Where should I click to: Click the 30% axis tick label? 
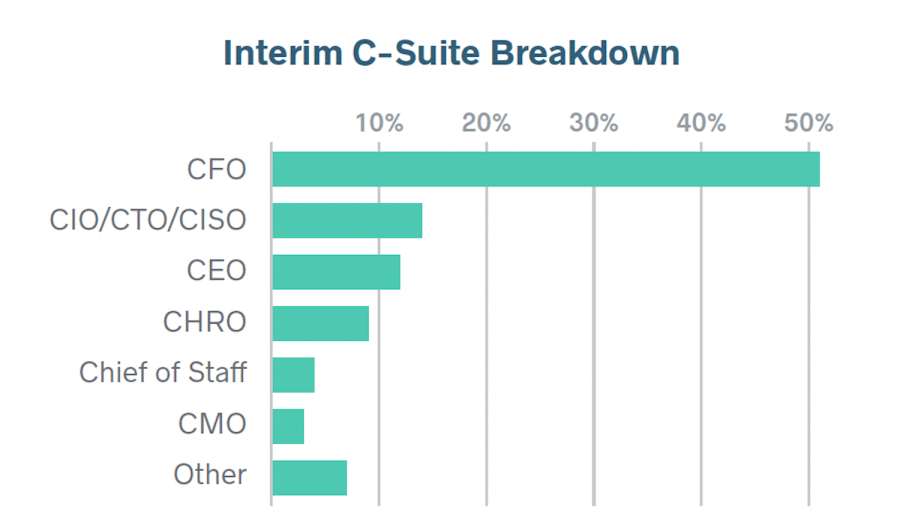(x=594, y=124)
